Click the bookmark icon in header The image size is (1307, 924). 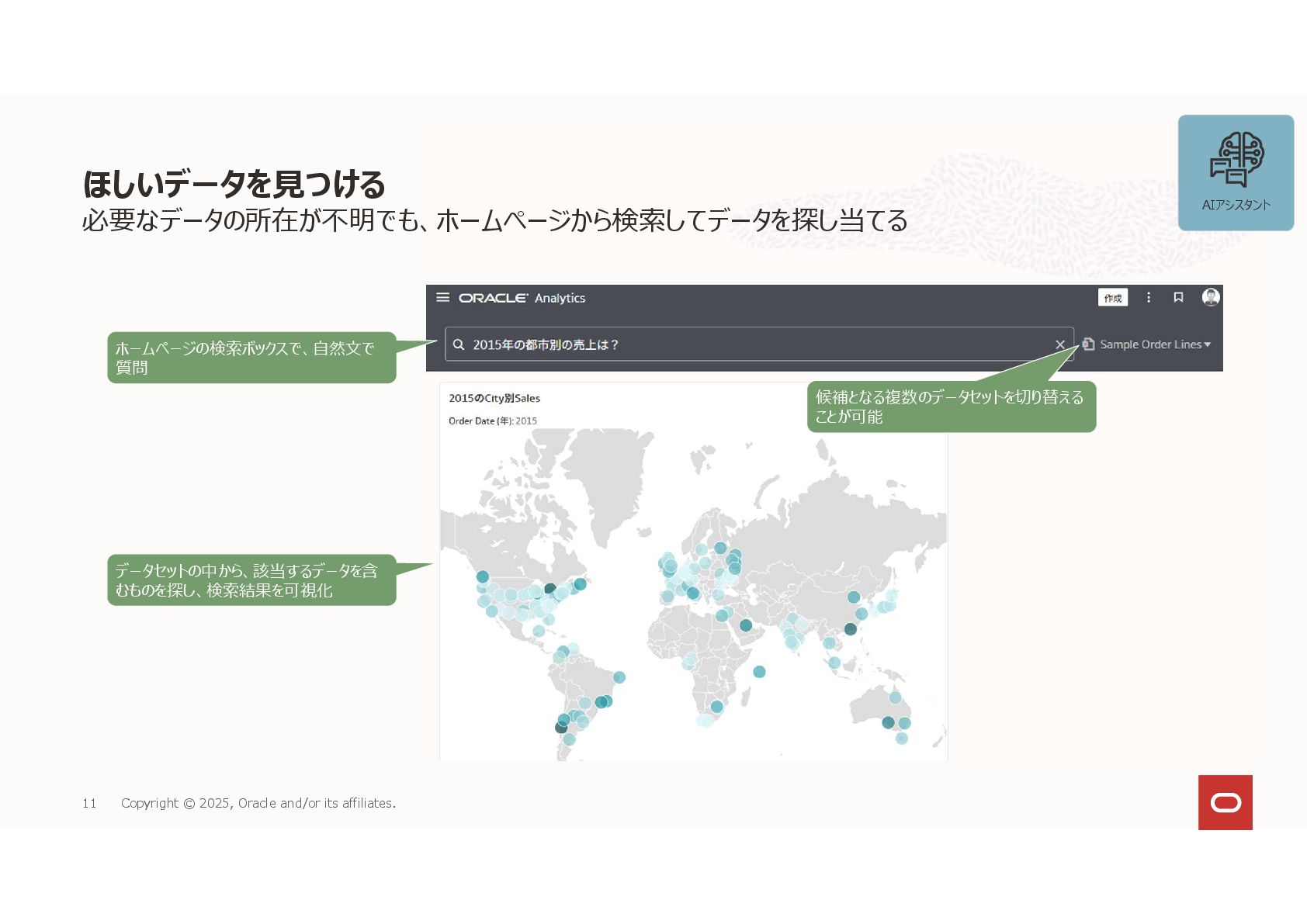tap(1178, 297)
